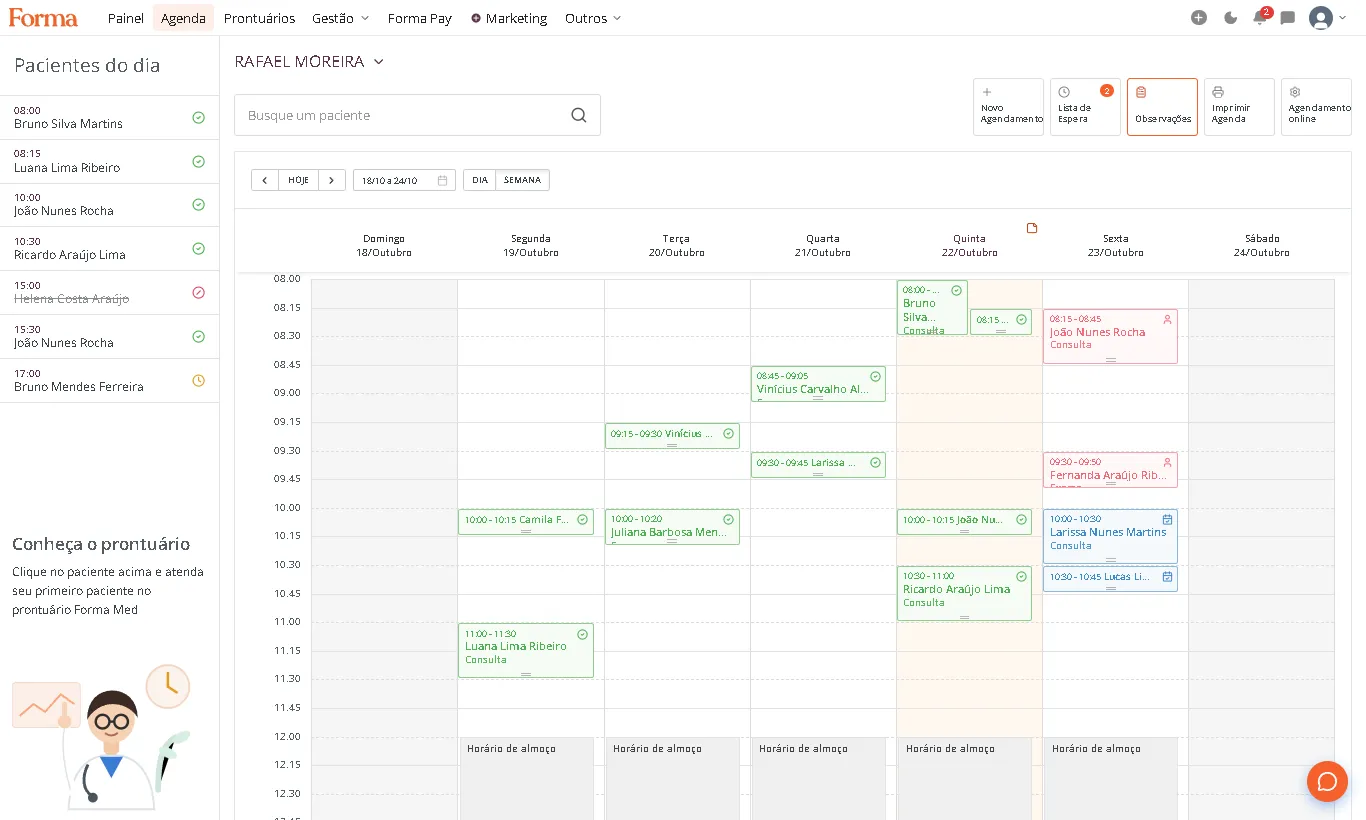Open the messages speech bubble icon

click(x=1288, y=18)
